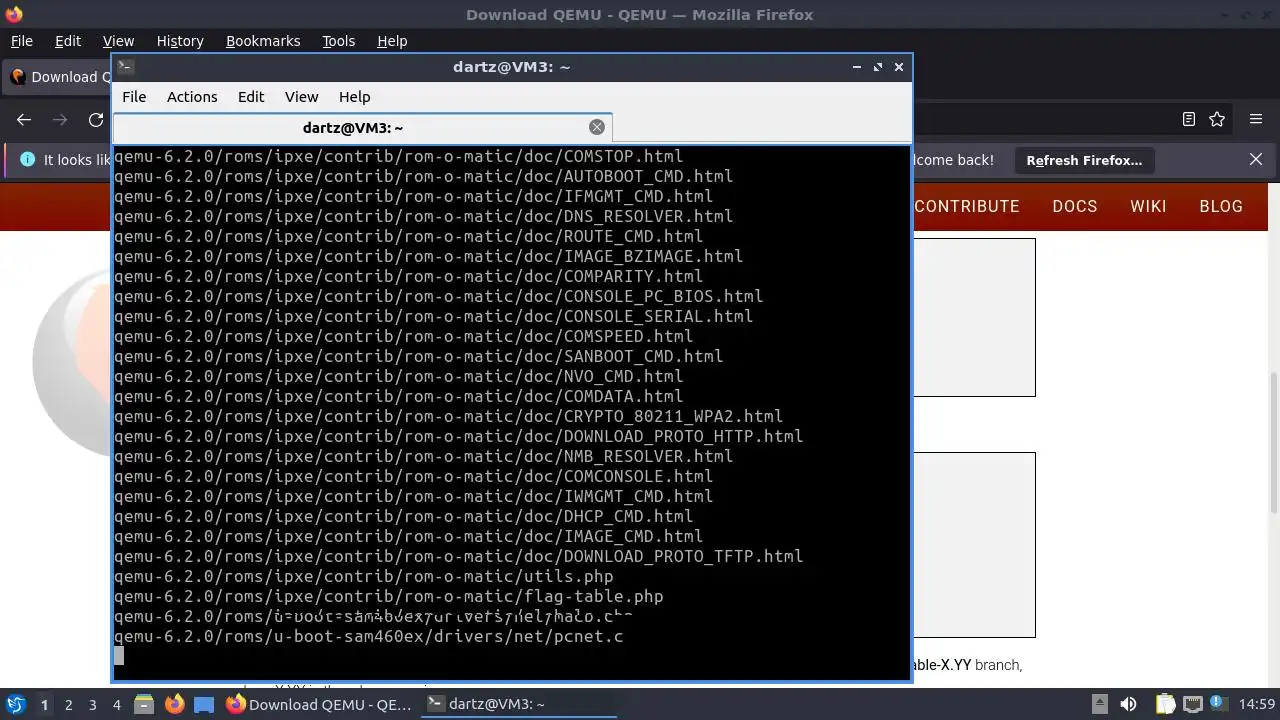Click line ending AUTOBOOT_CMD.html in terminal
The height and width of the screenshot is (720, 1280).
[x=423, y=176]
